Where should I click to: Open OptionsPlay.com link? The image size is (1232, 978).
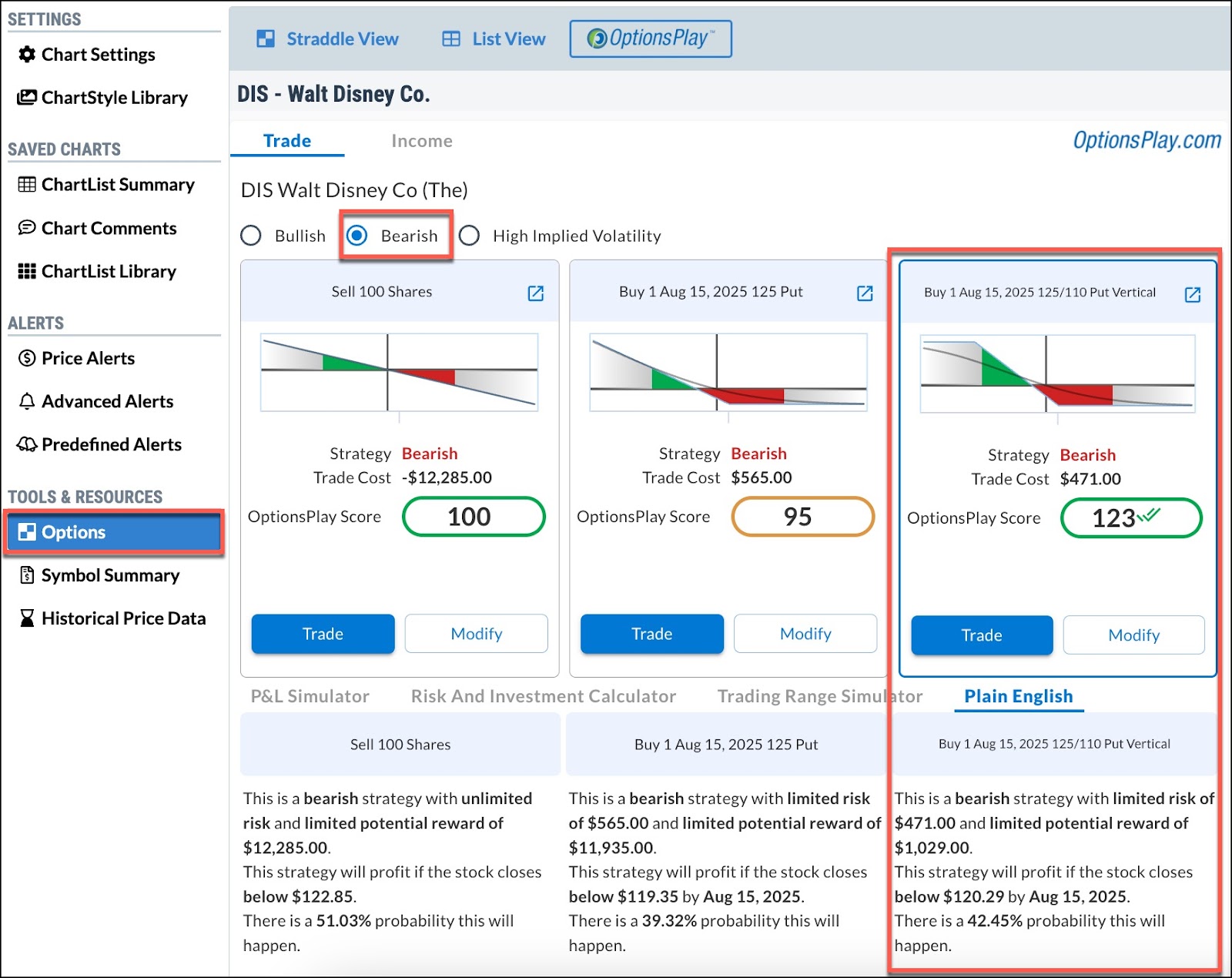[1147, 140]
